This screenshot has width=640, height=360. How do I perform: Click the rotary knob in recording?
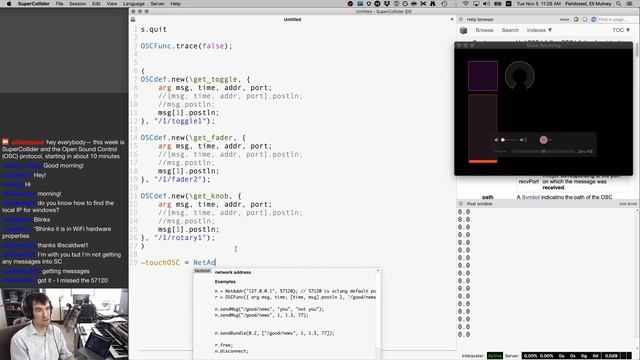point(520,76)
